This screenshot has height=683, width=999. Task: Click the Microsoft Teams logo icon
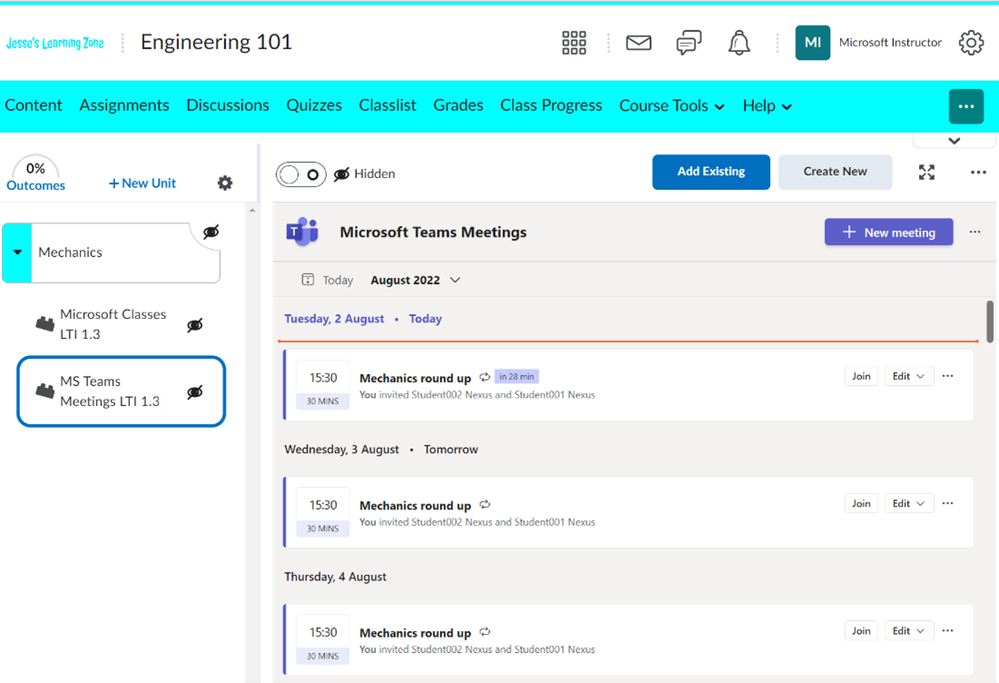pos(302,232)
